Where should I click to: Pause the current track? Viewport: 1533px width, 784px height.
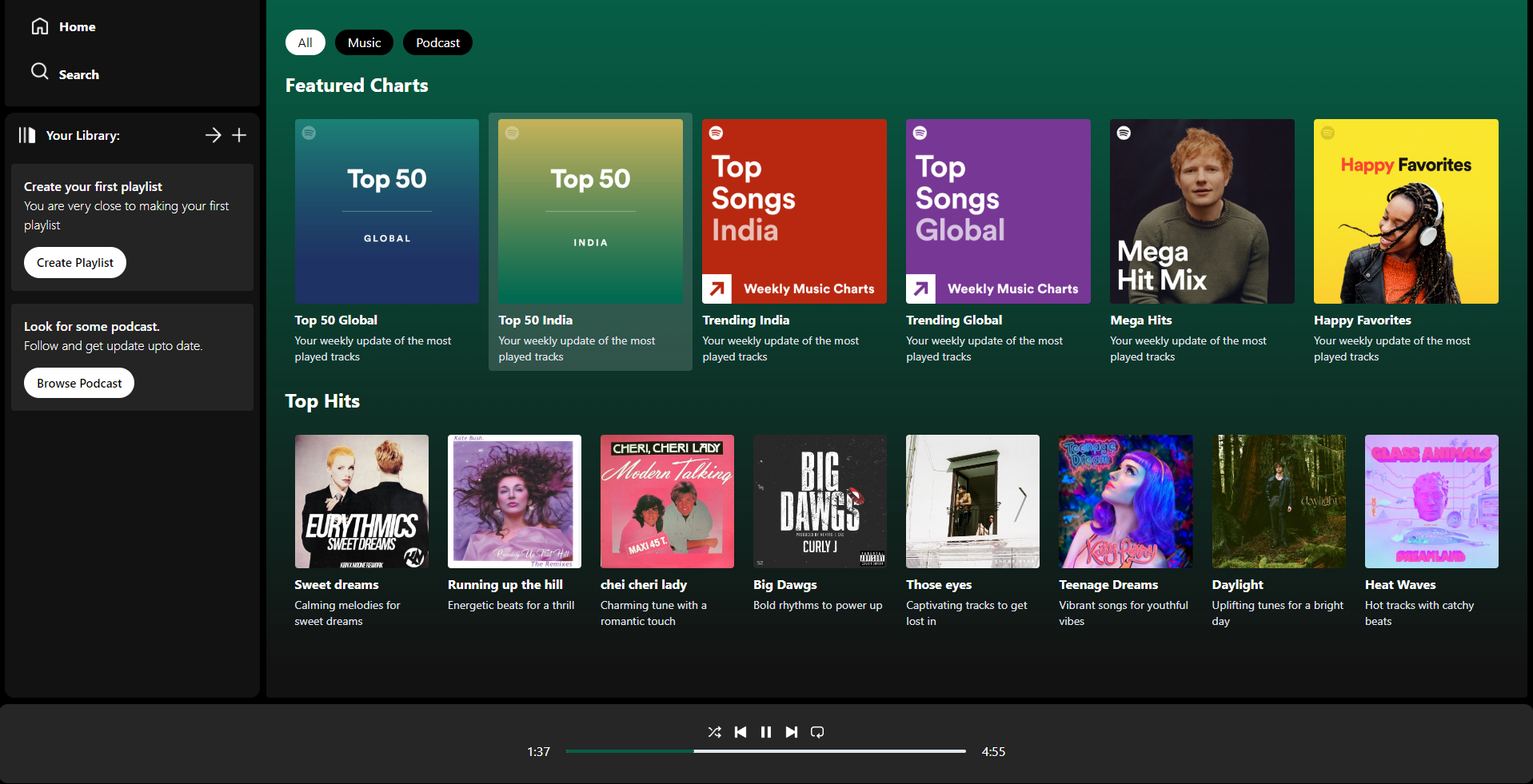[x=766, y=732]
